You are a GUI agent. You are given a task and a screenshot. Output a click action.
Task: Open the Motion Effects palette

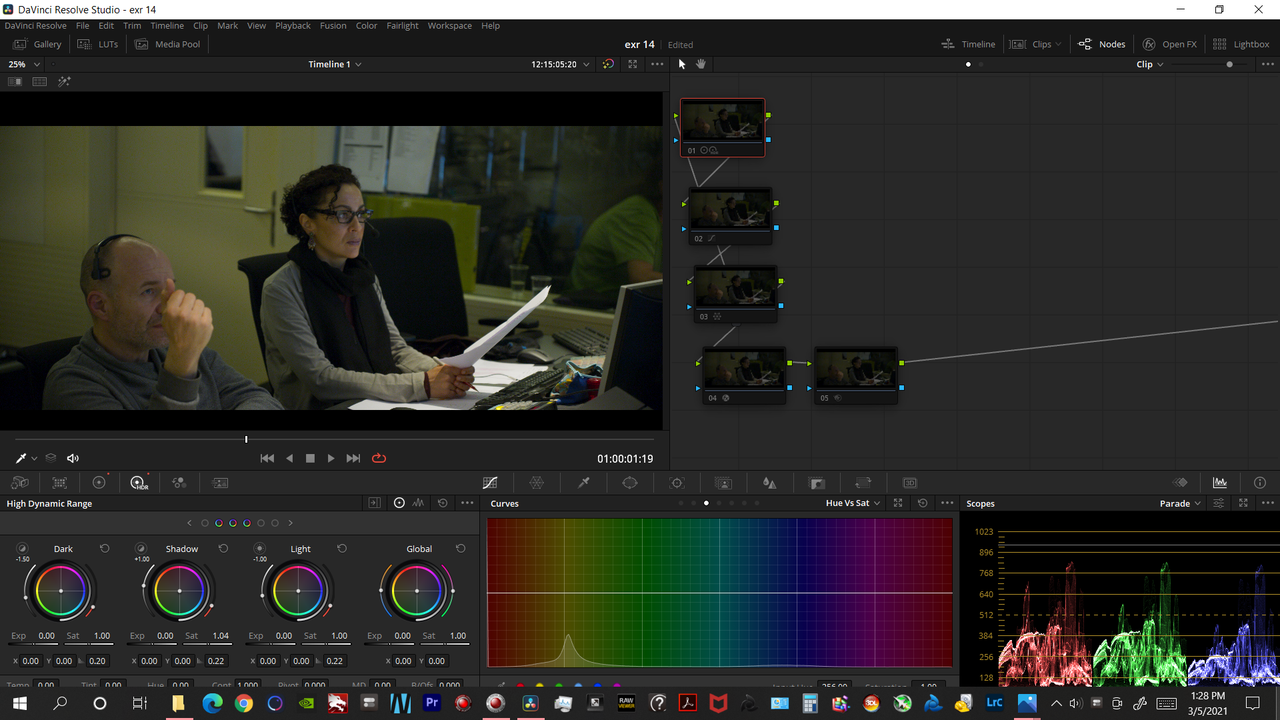pyautogui.click(x=220, y=483)
